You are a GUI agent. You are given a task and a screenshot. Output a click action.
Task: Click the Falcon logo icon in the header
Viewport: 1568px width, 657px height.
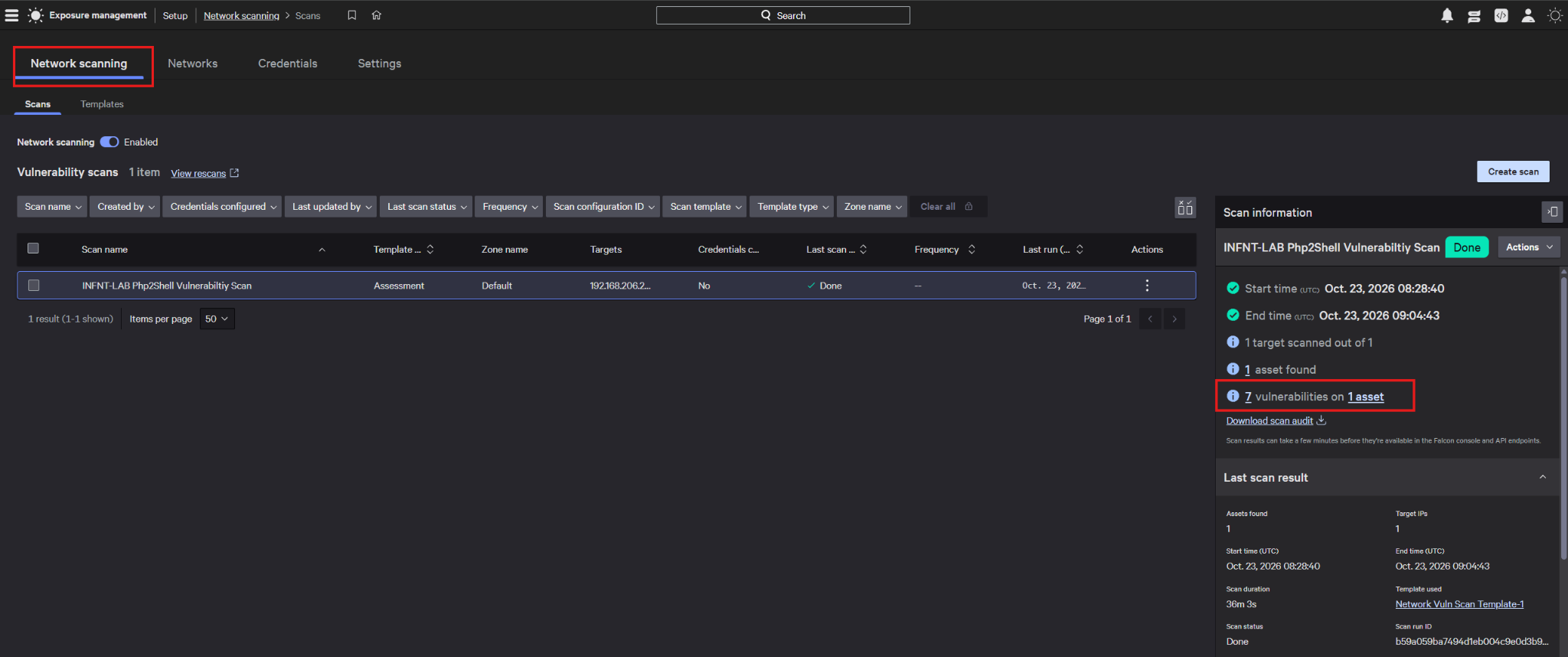[35, 15]
